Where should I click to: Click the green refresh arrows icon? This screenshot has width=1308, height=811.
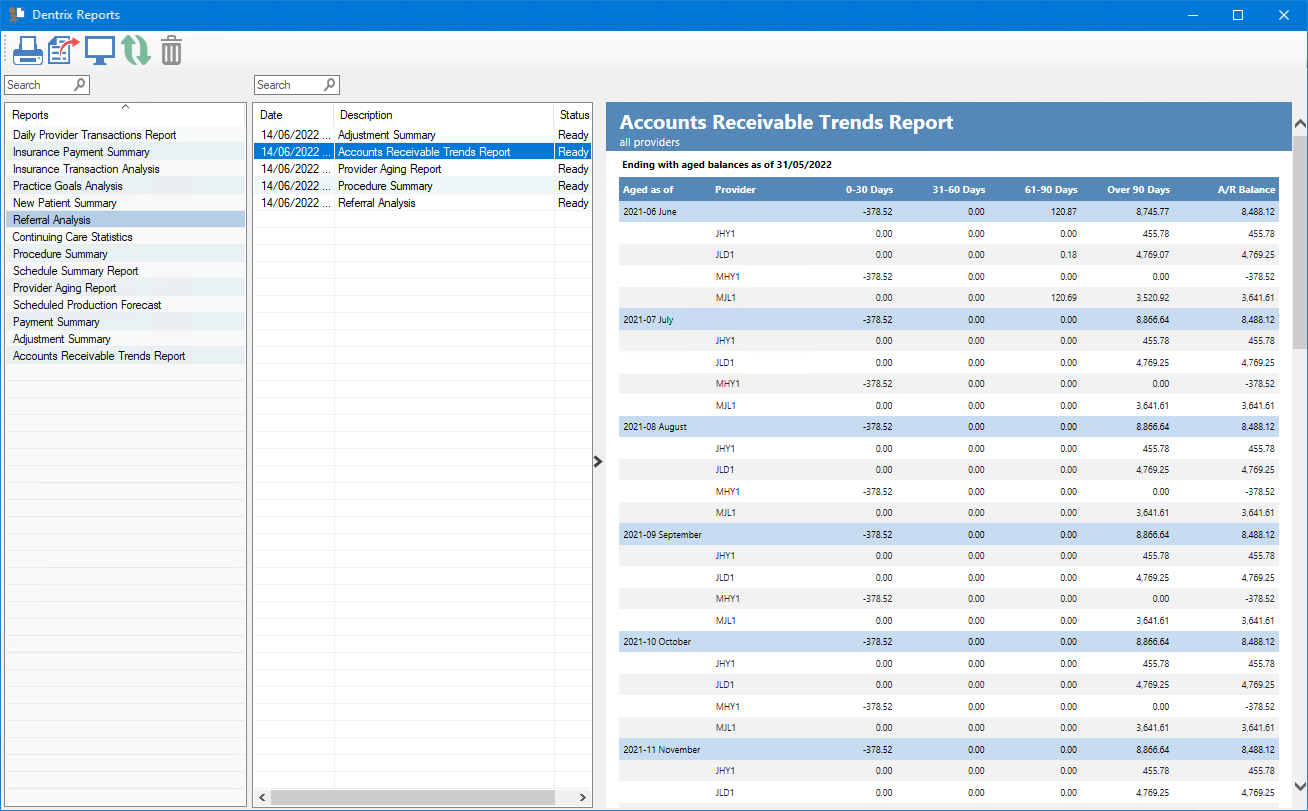136,50
